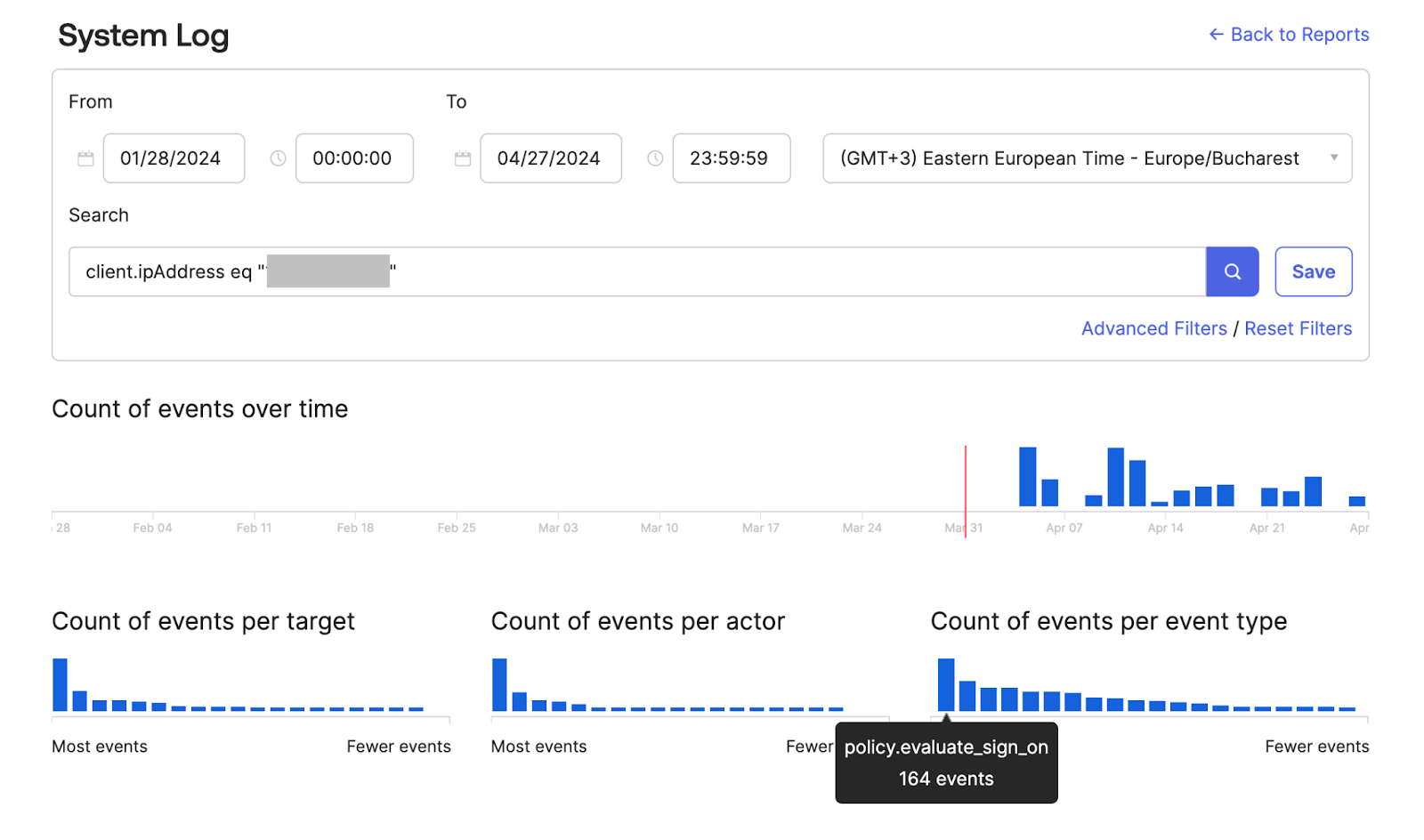Click the From time clock icon
This screenshot has height=840, width=1424.
pyautogui.click(x=278, y=158)
